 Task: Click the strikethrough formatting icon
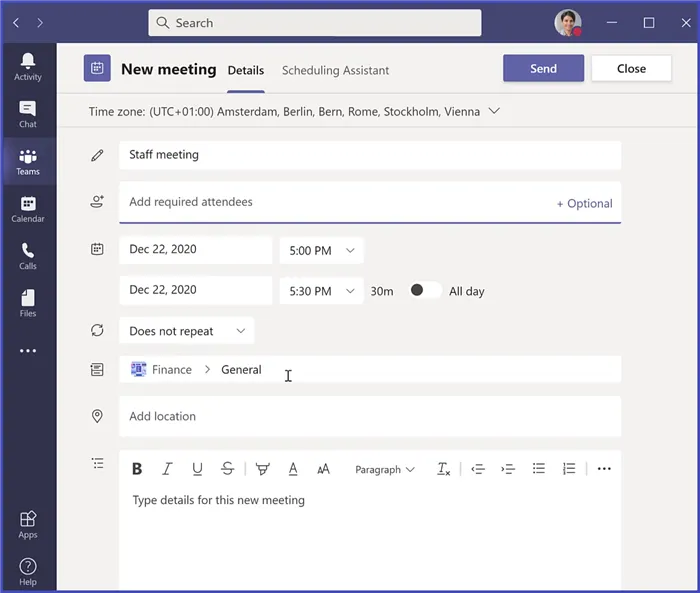click(x=228, y=469)
